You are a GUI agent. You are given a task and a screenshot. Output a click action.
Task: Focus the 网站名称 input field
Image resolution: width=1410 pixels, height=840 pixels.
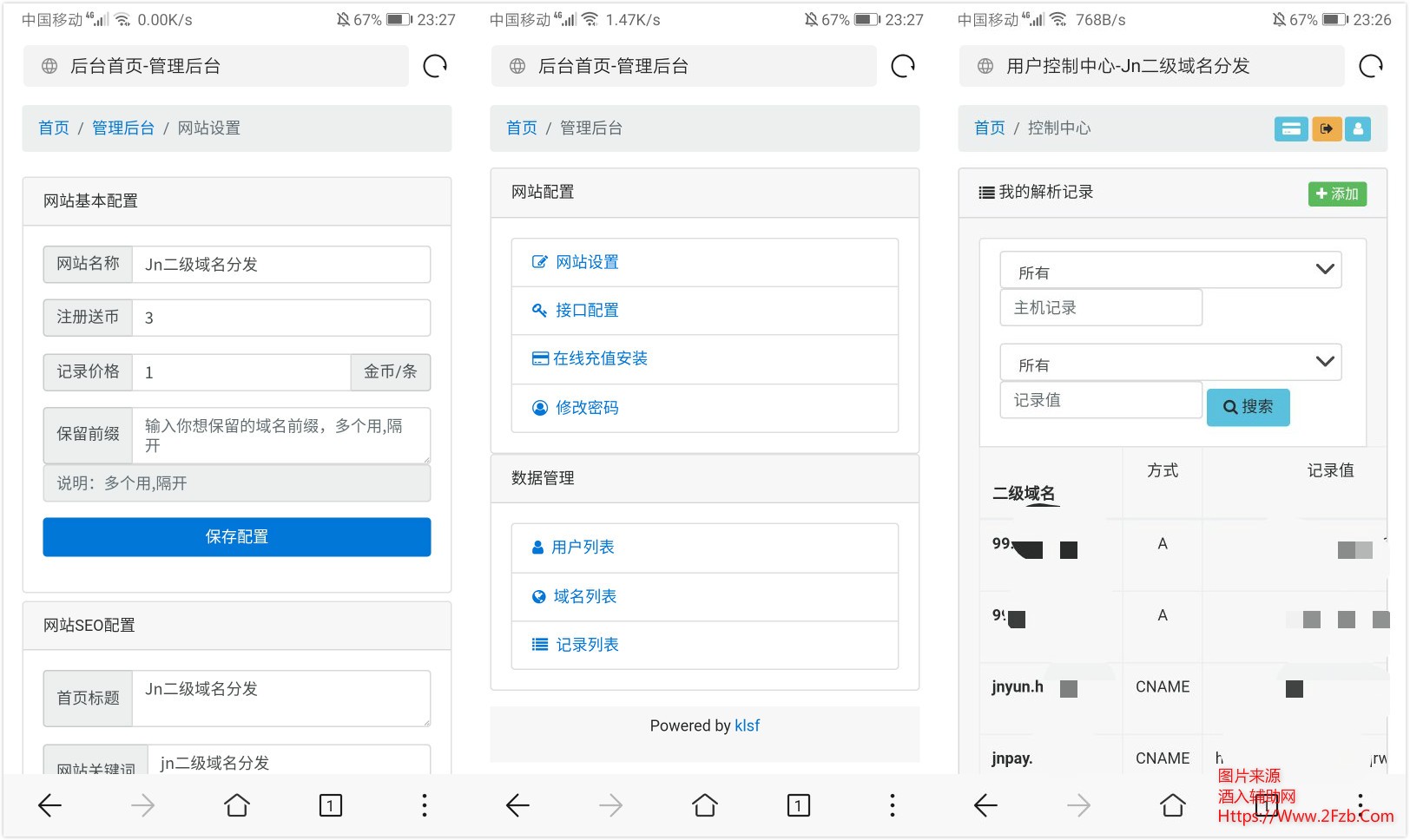[x=281, y=265]
